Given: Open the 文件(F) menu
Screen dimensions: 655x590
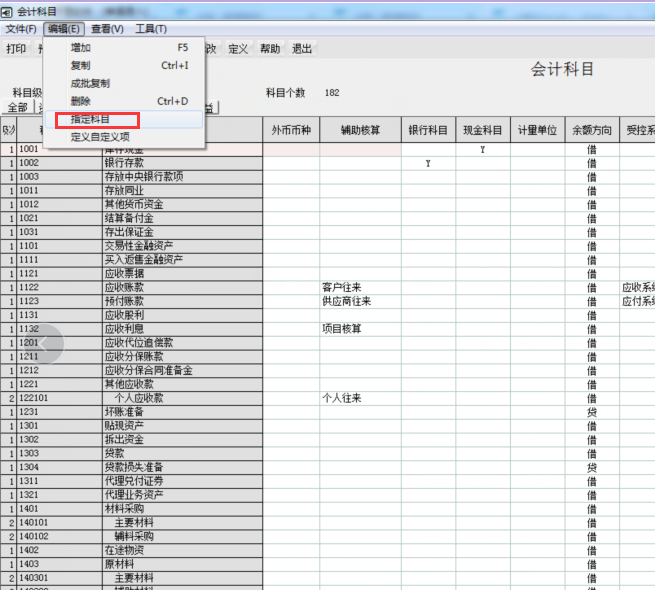Looking at the screenshot, I should tap(21, 29).
